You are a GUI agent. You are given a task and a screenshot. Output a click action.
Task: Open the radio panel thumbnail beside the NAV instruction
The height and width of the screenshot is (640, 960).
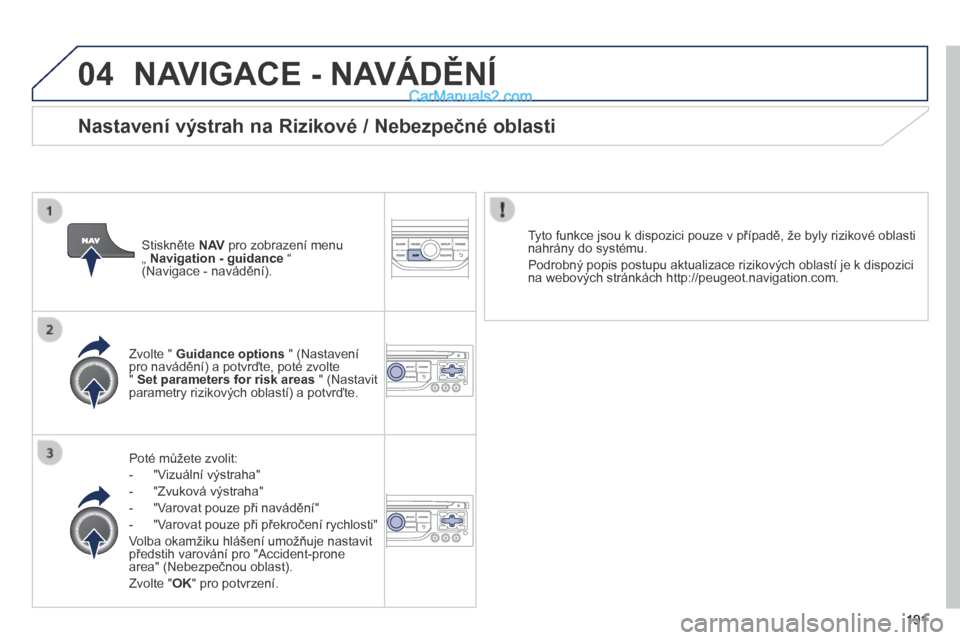click(430, 249)
